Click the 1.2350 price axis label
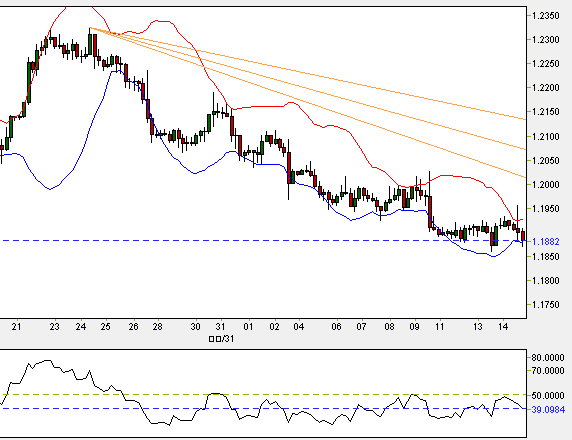 tap(545, 16)
